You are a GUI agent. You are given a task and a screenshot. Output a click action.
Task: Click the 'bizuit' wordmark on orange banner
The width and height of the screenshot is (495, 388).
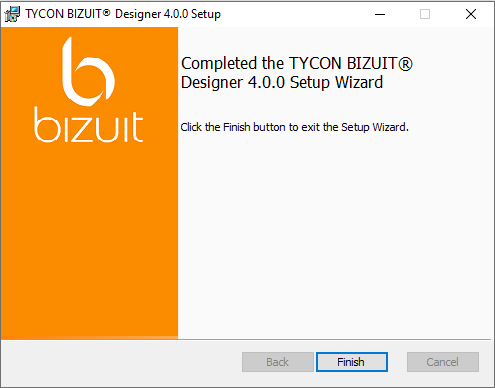[89, 125]
